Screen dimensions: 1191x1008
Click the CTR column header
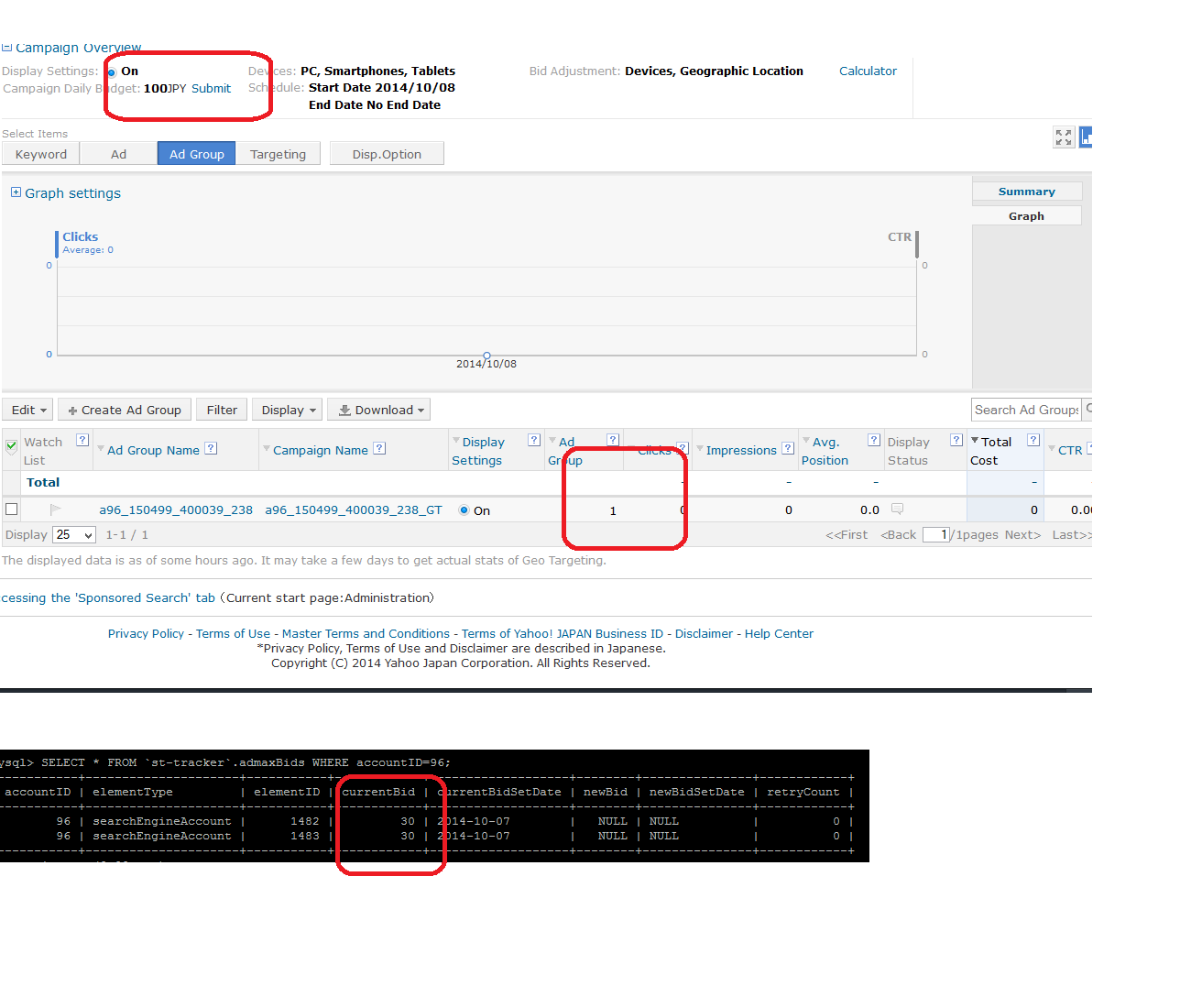[1070, 450]
